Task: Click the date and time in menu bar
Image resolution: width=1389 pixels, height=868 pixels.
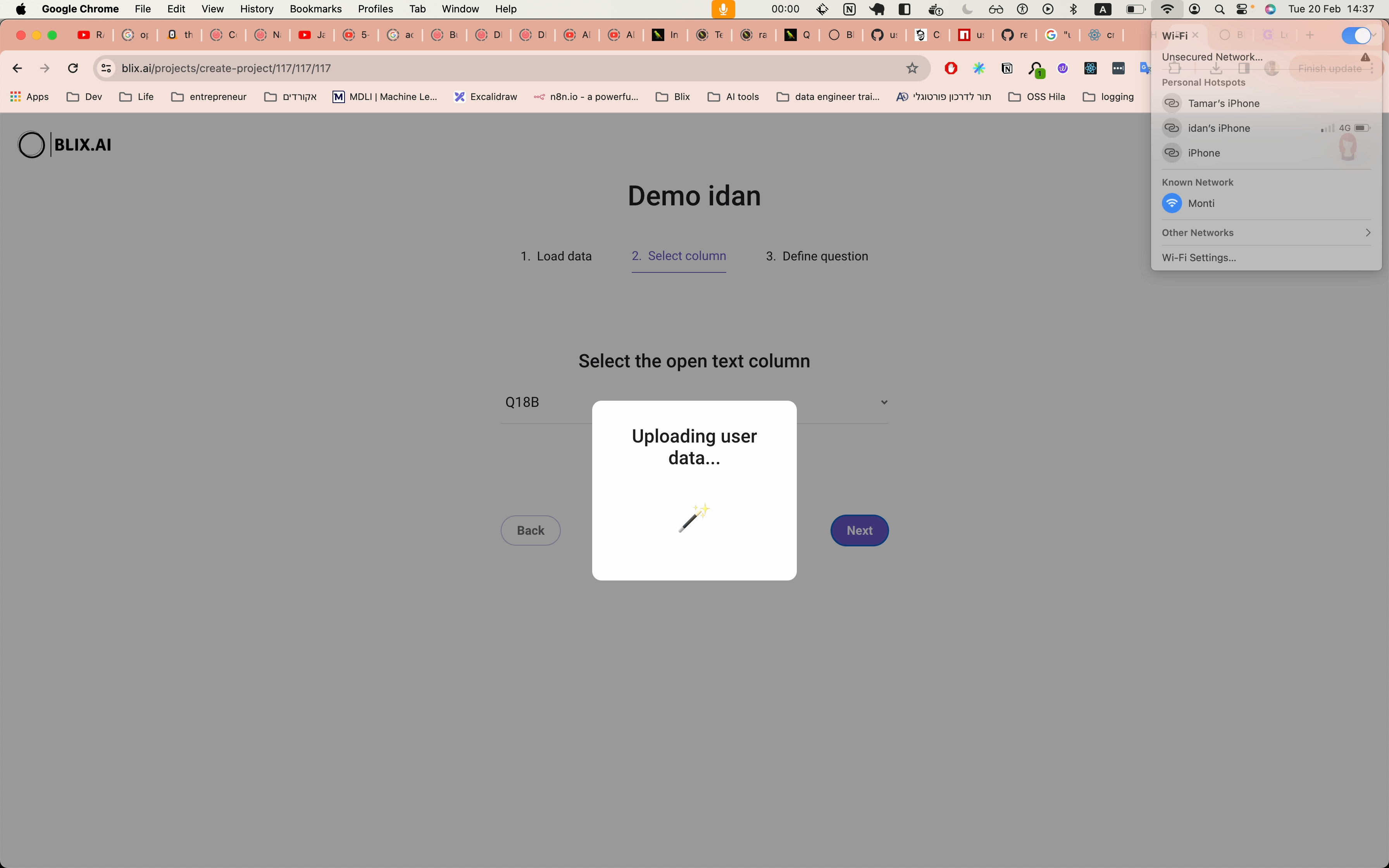Action: [1330, 9]
